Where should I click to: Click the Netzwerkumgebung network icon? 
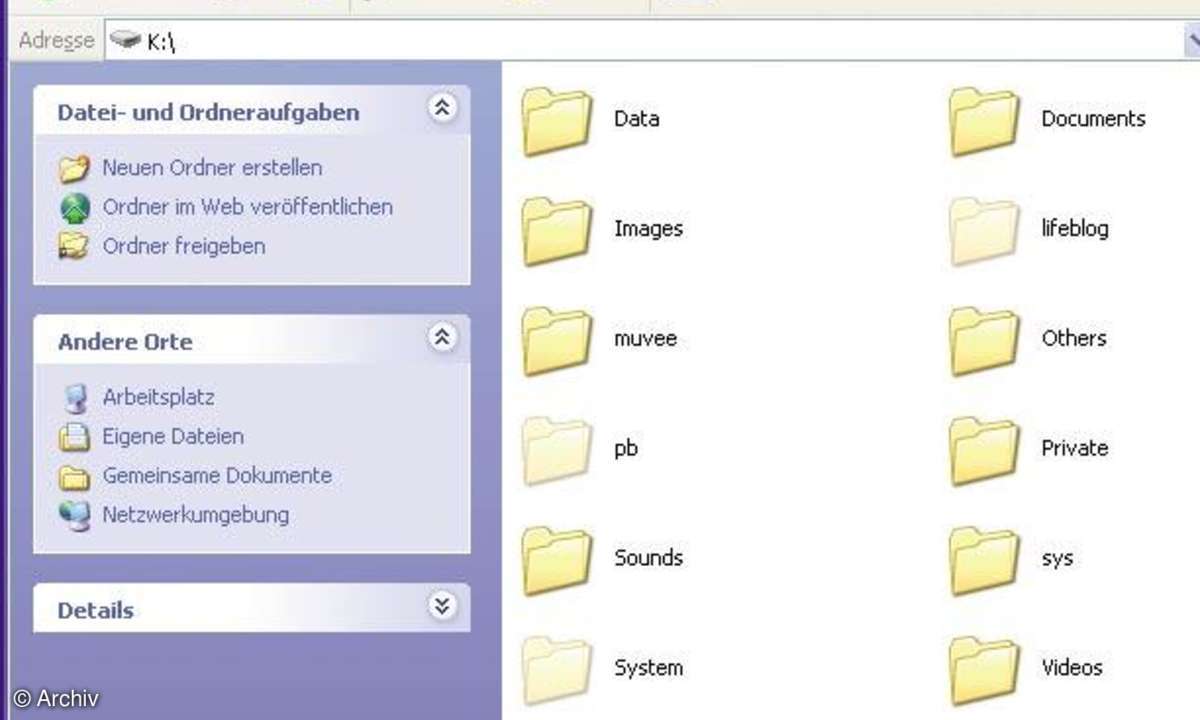coord(74,515)
